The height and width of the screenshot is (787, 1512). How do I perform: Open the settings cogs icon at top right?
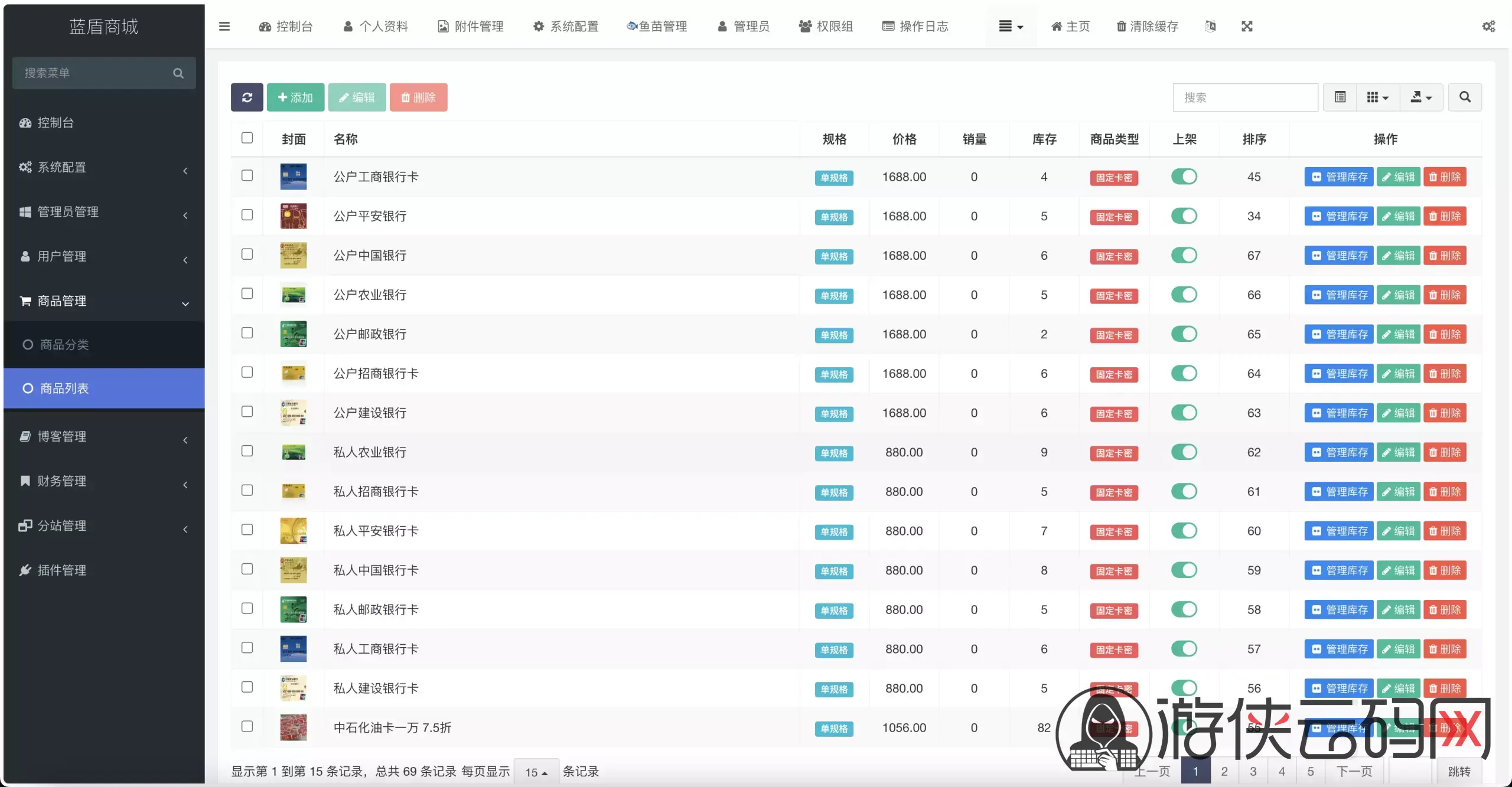(1488, 26)
